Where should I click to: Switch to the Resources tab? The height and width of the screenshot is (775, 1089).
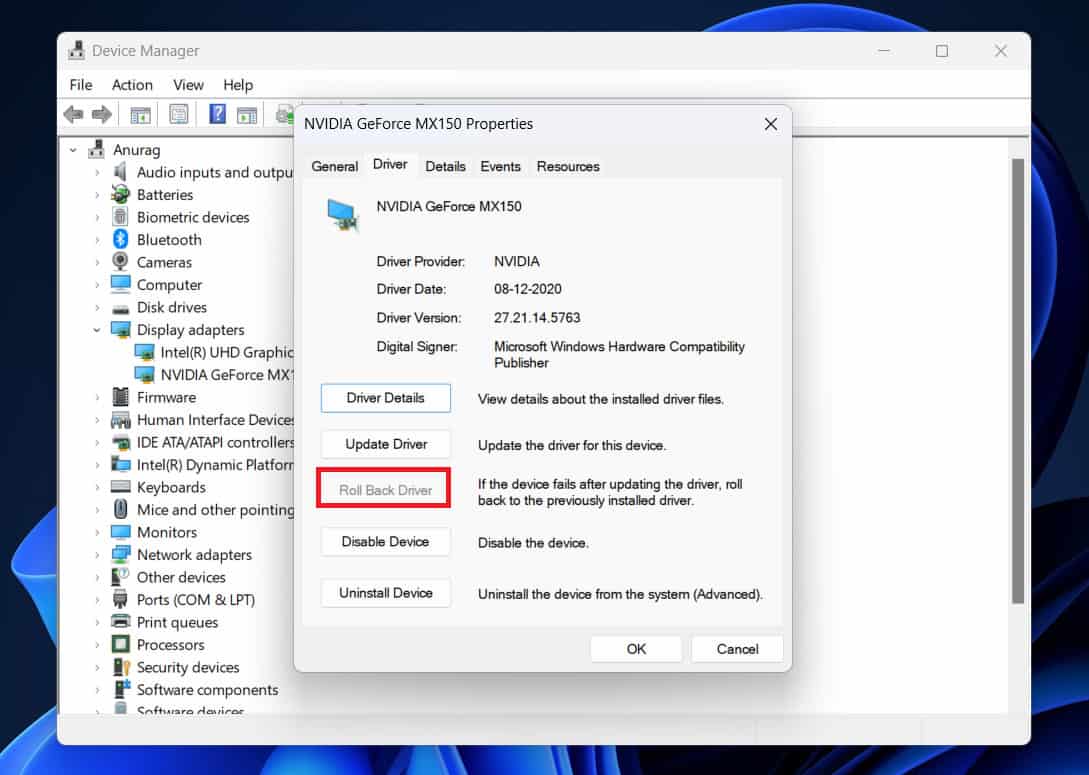(567, 166)
